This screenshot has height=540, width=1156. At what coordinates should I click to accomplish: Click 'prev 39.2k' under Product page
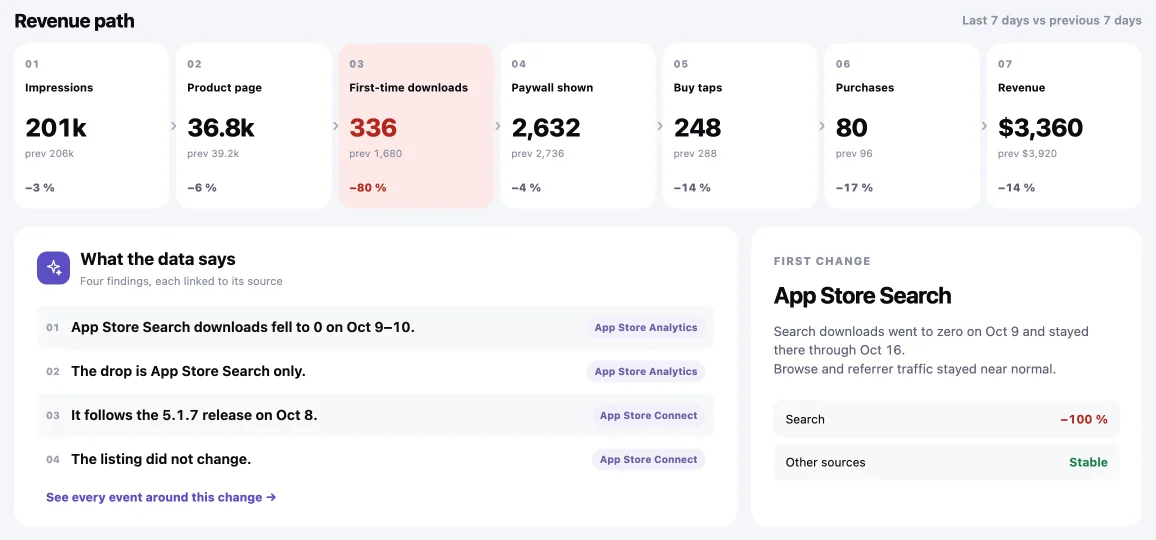coord(213,154)
